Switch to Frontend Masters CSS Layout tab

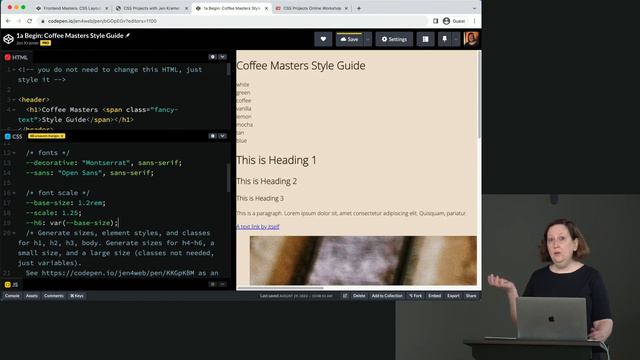click(71, 8)
